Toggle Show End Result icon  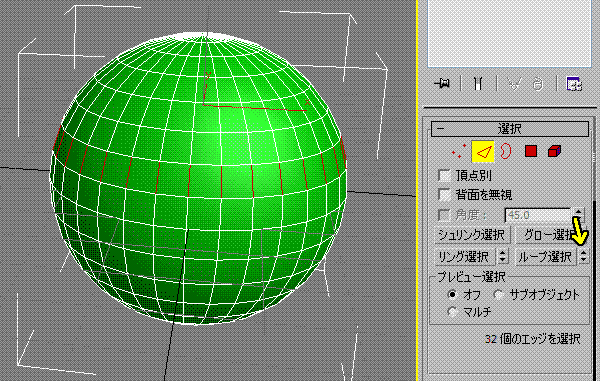tap(478, 83)
